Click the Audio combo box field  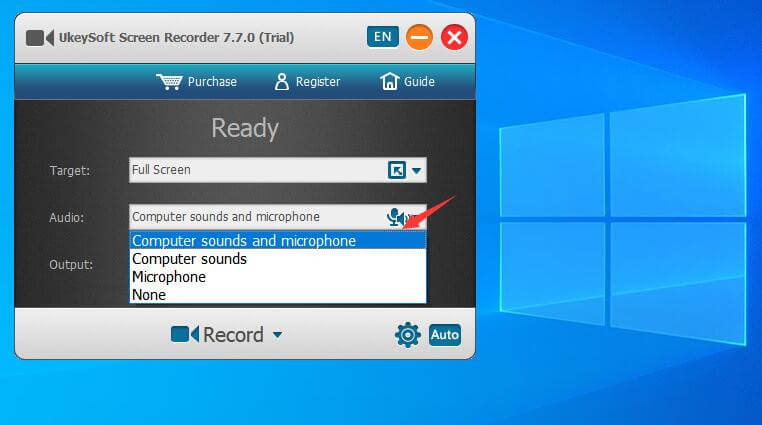coord(277,217)
